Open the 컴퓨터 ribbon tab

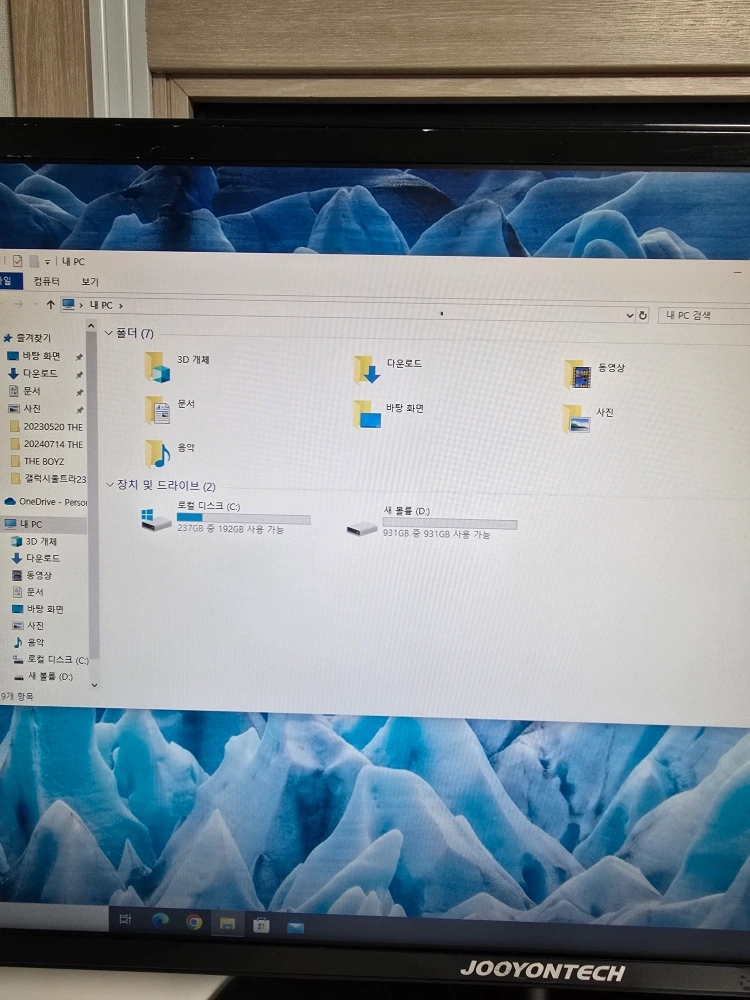pyautogui.click(x=46, y=282)
